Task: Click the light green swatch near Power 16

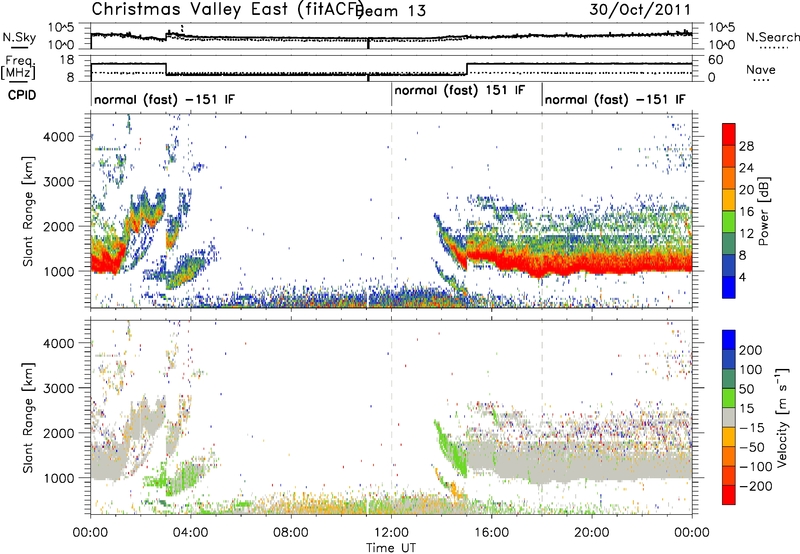Action: coord(729,221)
